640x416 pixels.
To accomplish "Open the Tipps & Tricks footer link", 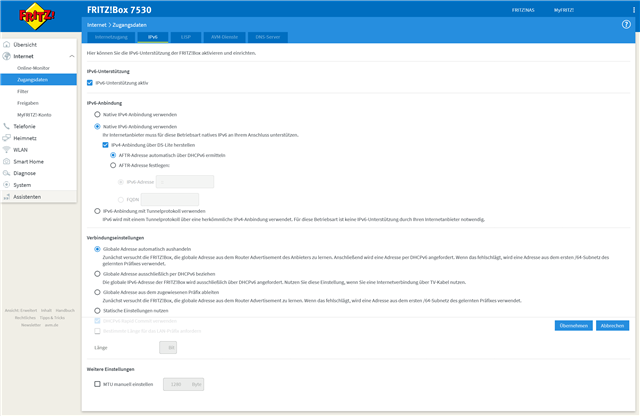I will click(52, 318).
